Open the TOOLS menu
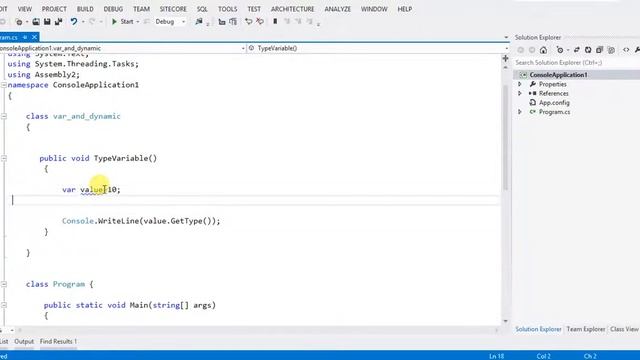Screen dimensions: 640x360 (227, 9)
